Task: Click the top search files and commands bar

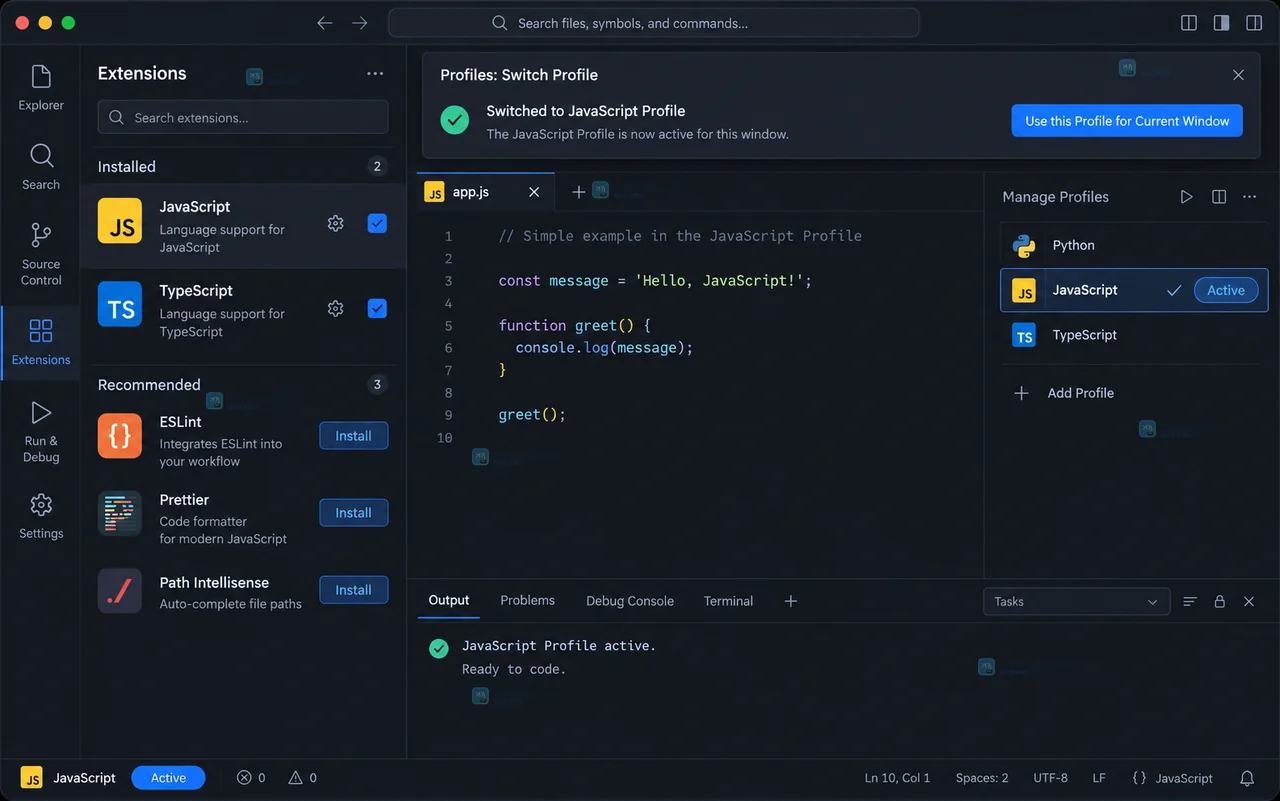Action: coord(654,23)
